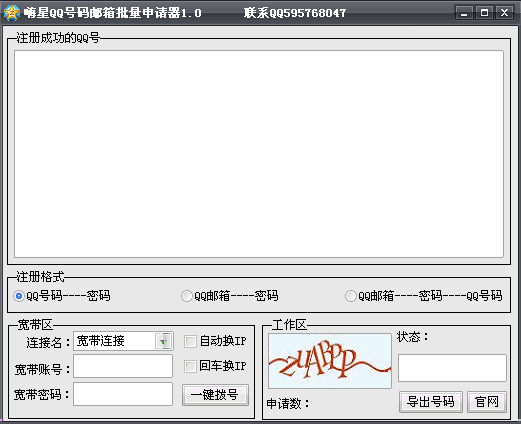521x424 pixels.
Task: Open the 连接名 dropdown arrow
Action: pyautogui.click(x=163, y=341)
